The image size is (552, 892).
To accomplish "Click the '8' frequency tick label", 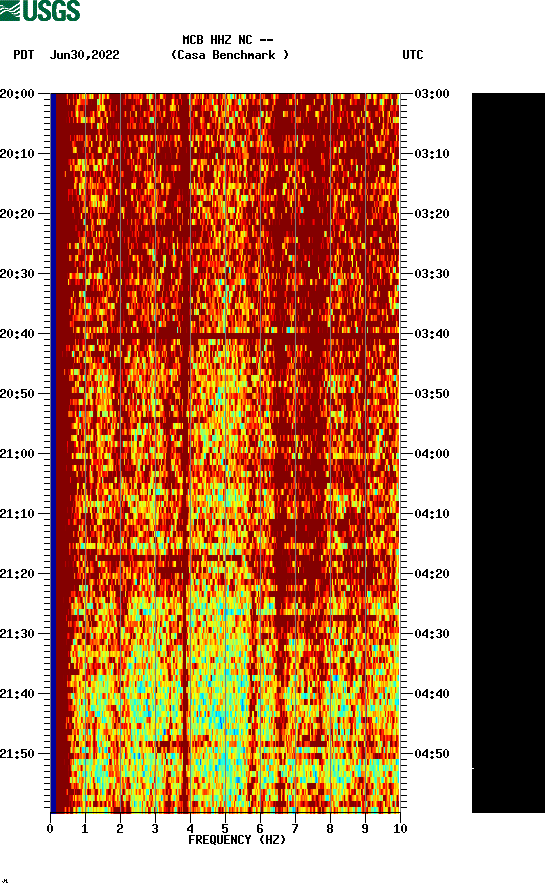I will coord(330,829).
